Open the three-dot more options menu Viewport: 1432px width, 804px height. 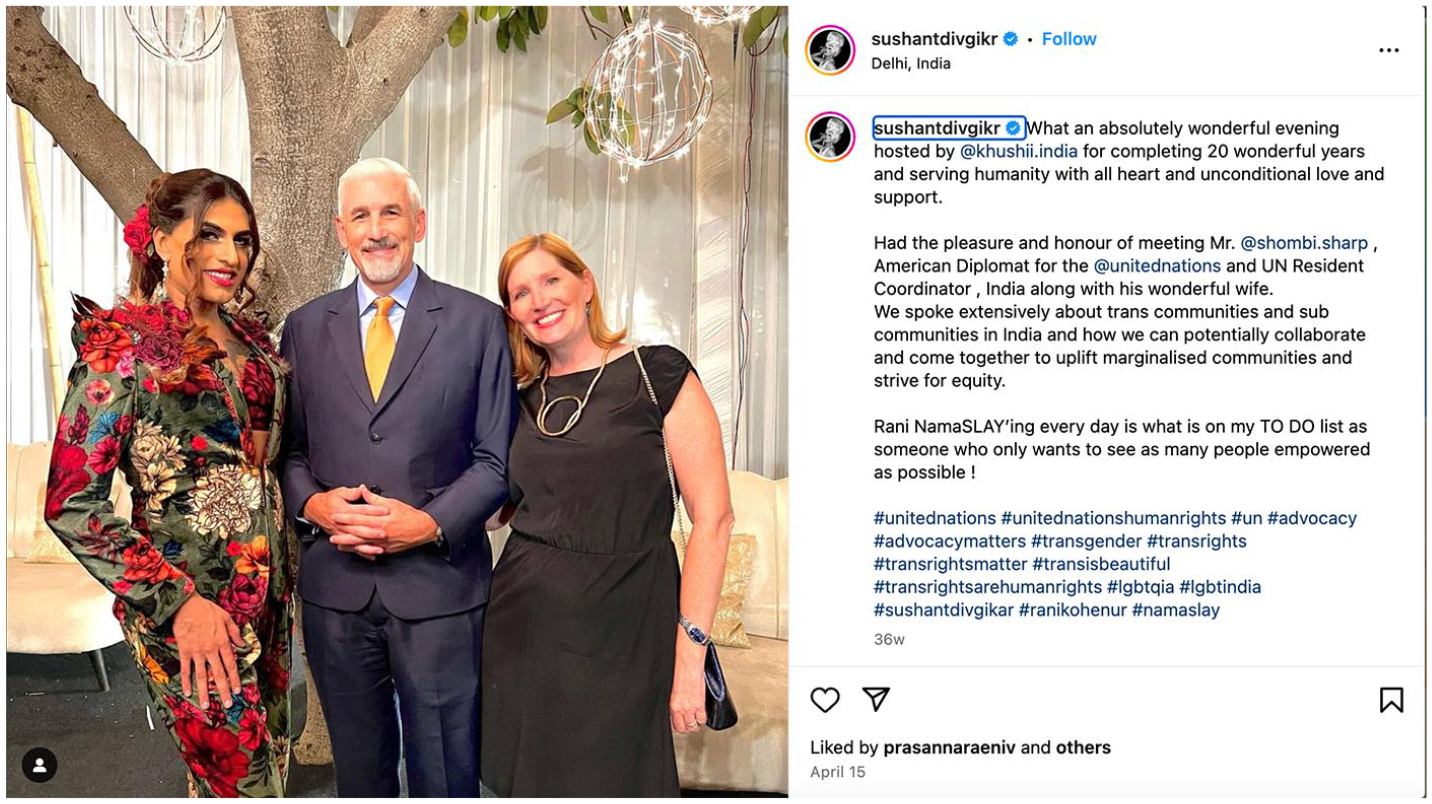1389,51
